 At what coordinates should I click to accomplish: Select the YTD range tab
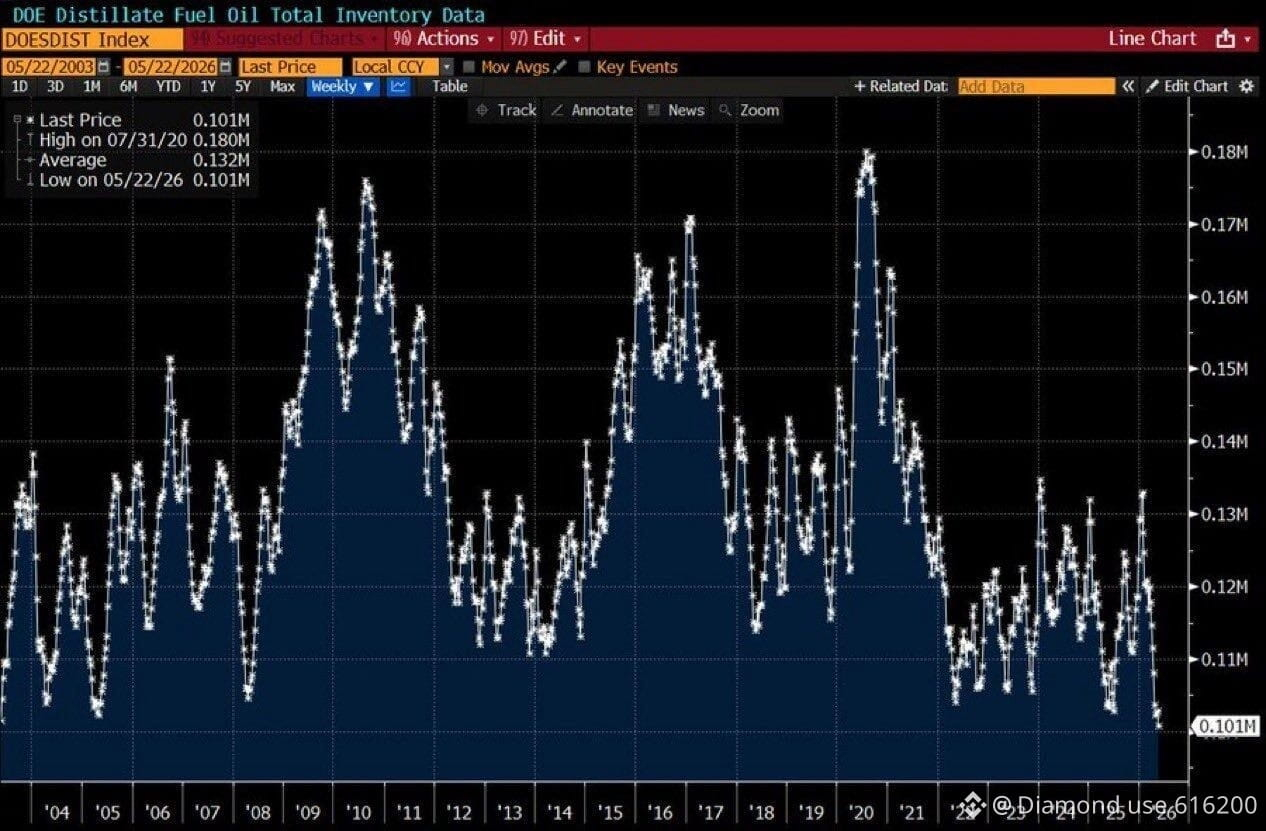point(169,86)
